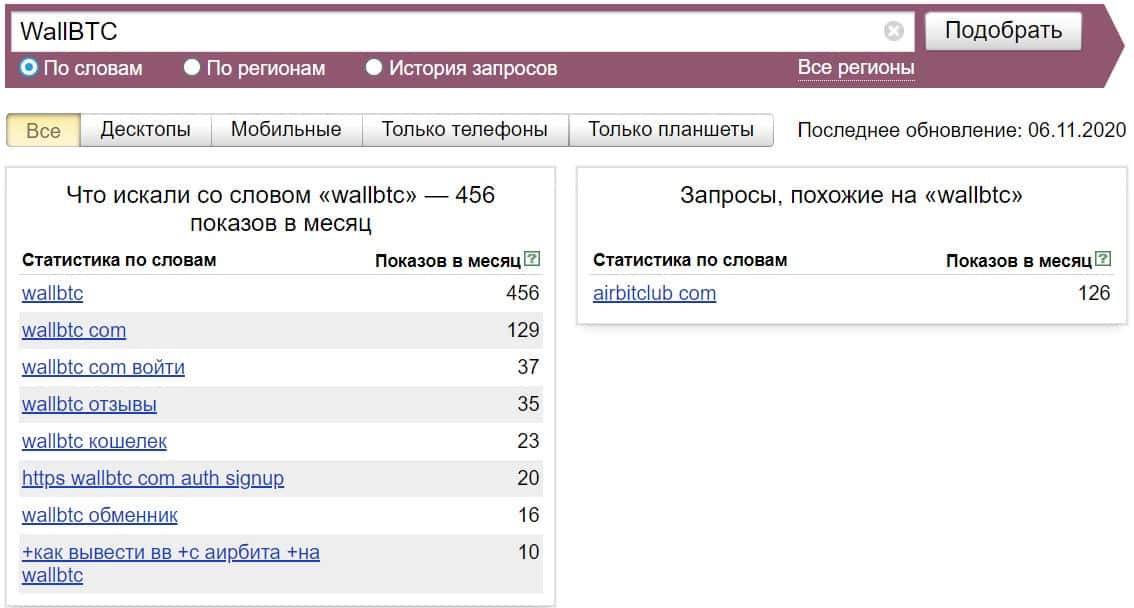Open the 'wallbtc обменник' query link
1134x608 pixels.
[100, 515]
